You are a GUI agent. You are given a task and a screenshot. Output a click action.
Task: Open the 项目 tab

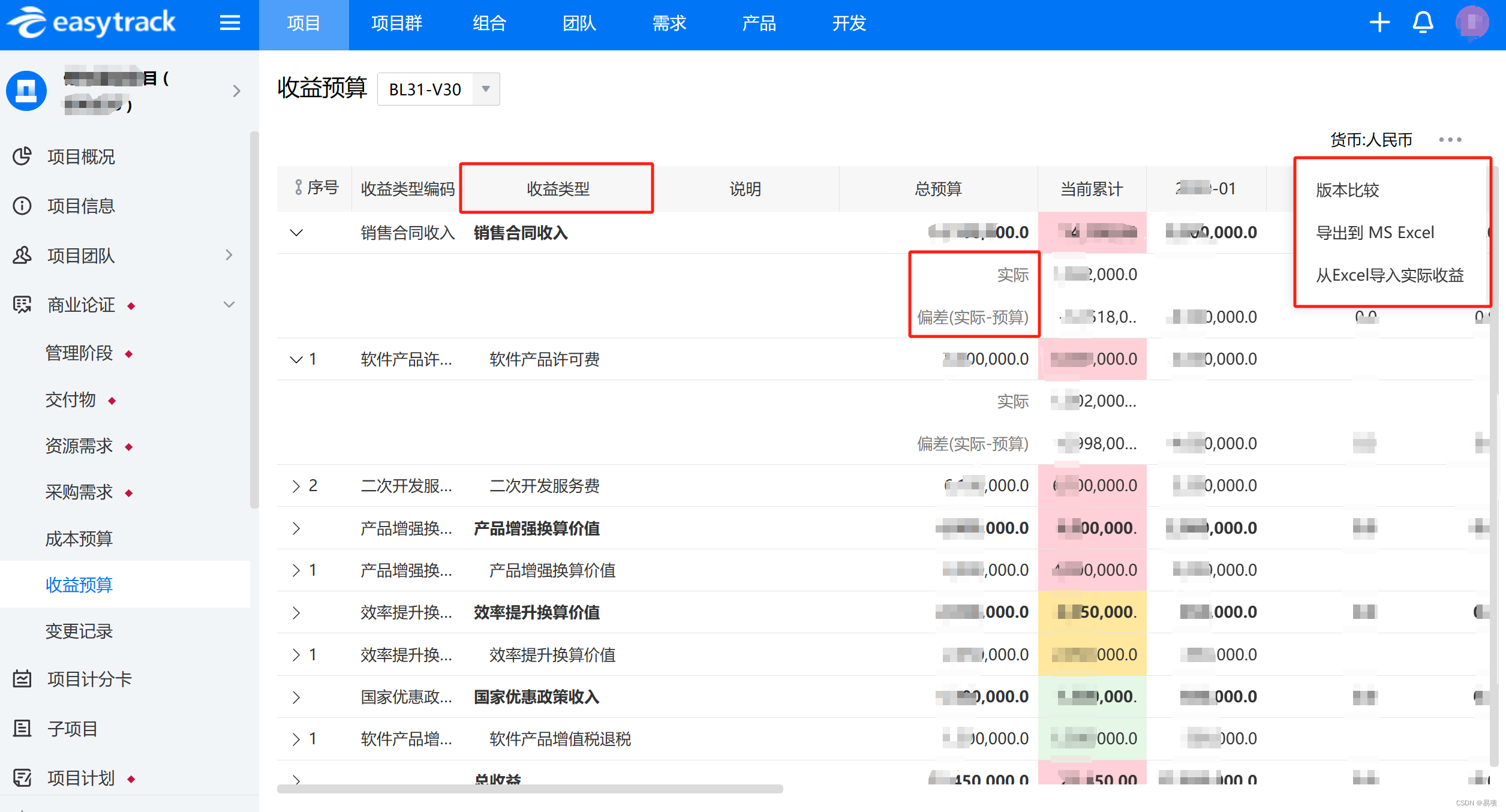pos(303,24)
